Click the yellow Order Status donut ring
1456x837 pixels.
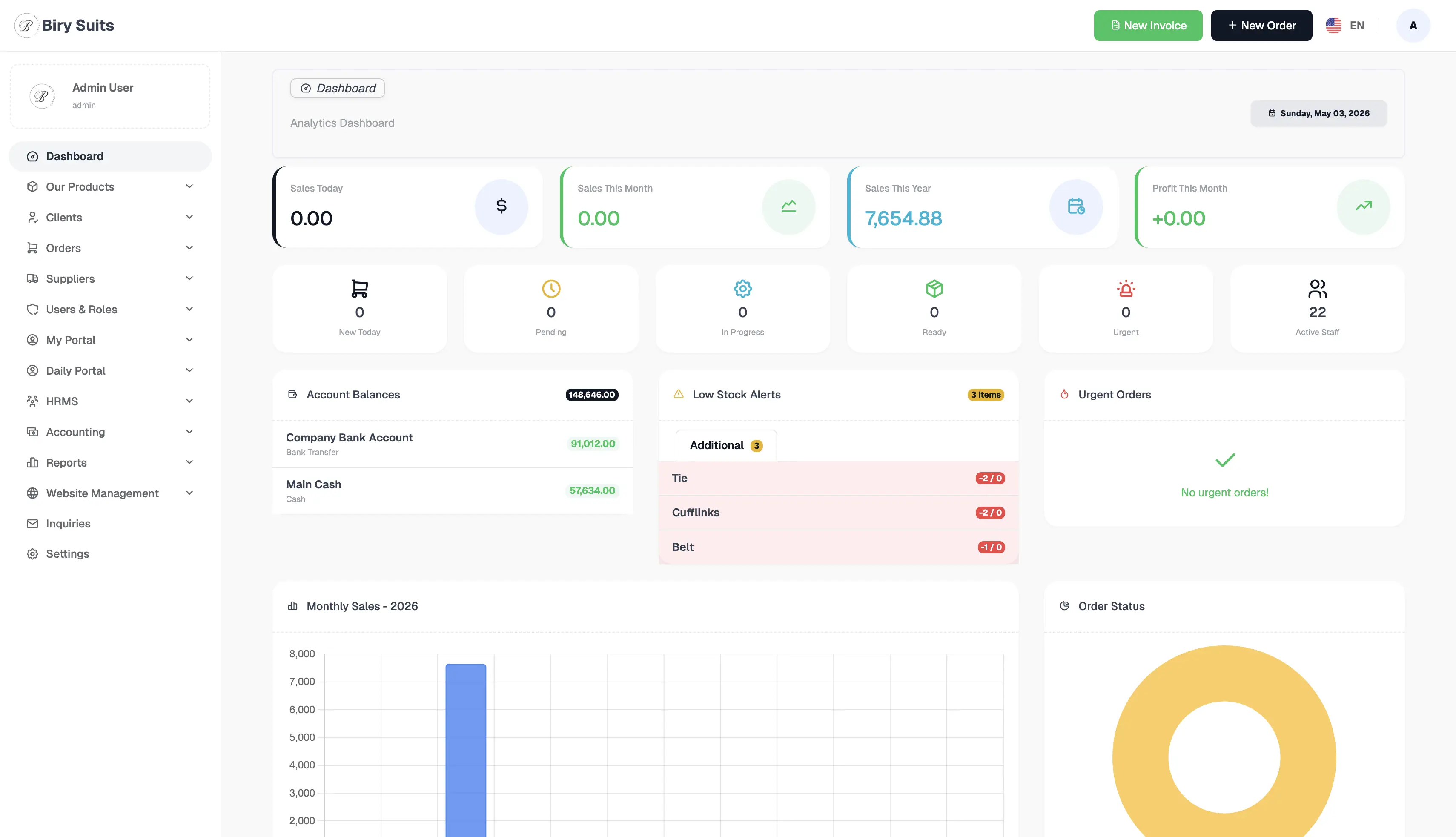tap(1141, 757)
